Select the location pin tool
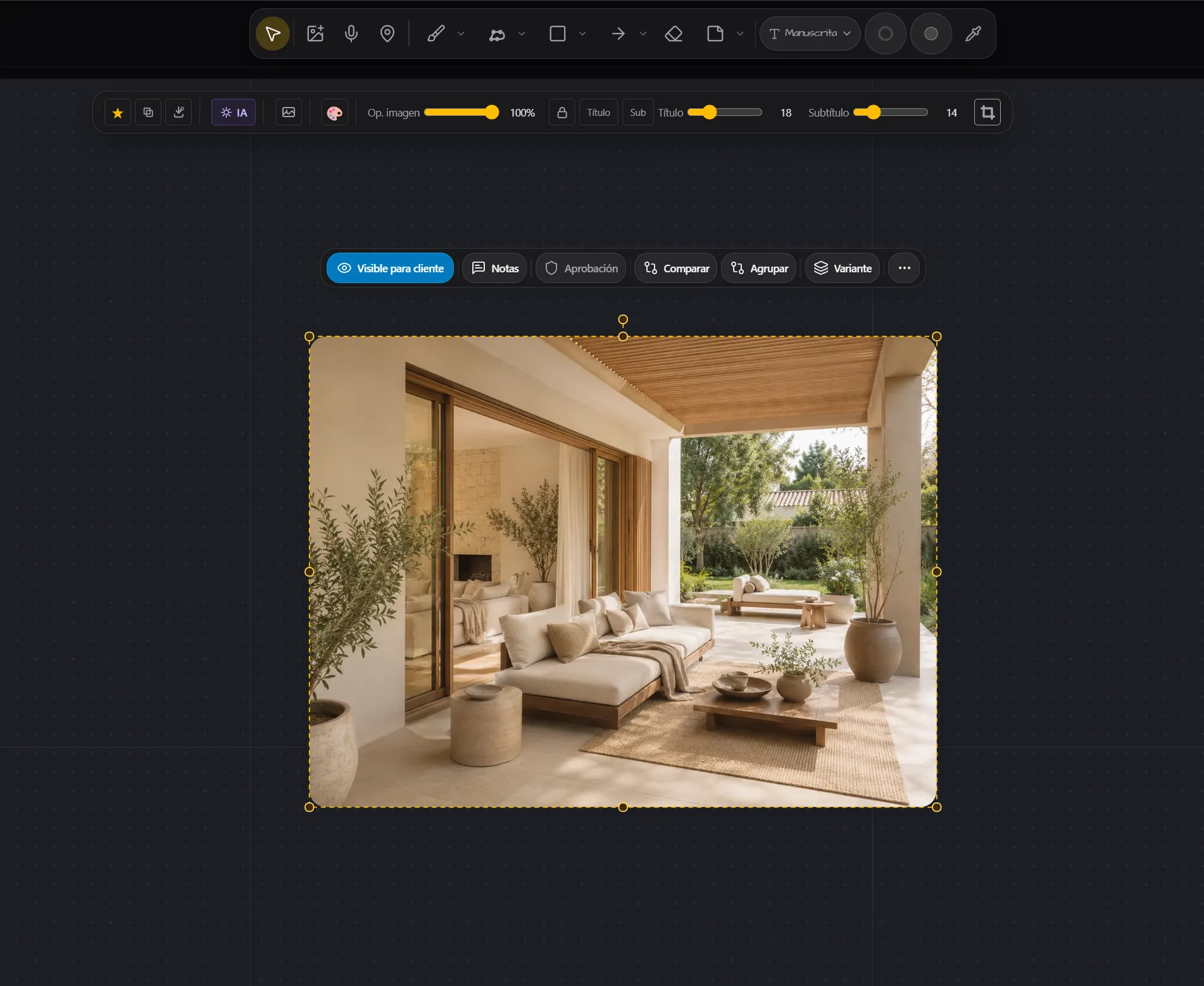Screen dimensions: 1204x986 click(387, 34)
